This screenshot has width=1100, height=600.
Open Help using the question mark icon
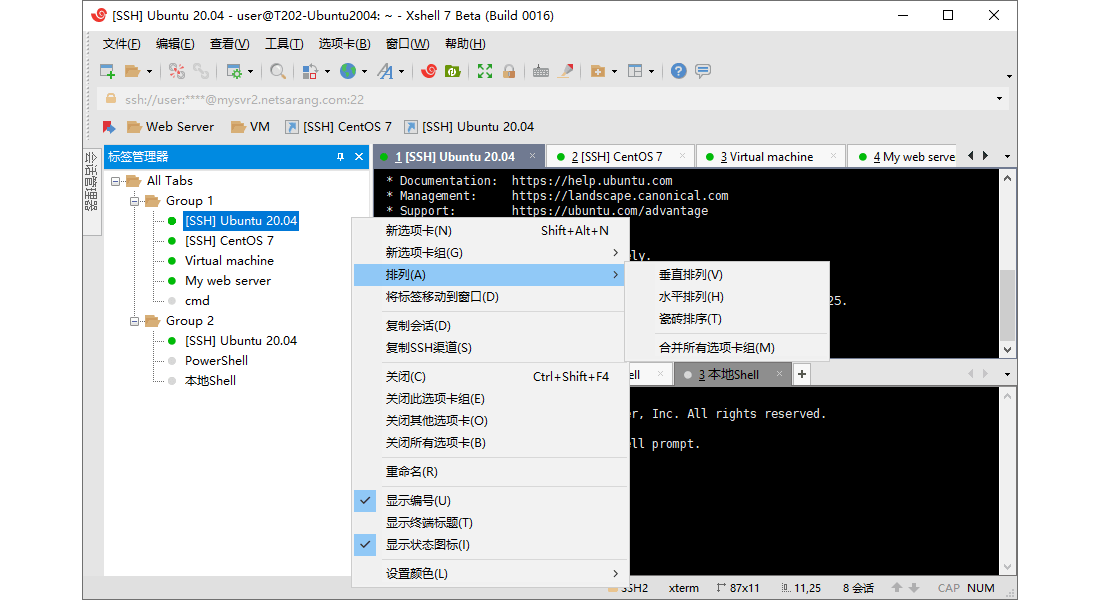tap(677, 71)
